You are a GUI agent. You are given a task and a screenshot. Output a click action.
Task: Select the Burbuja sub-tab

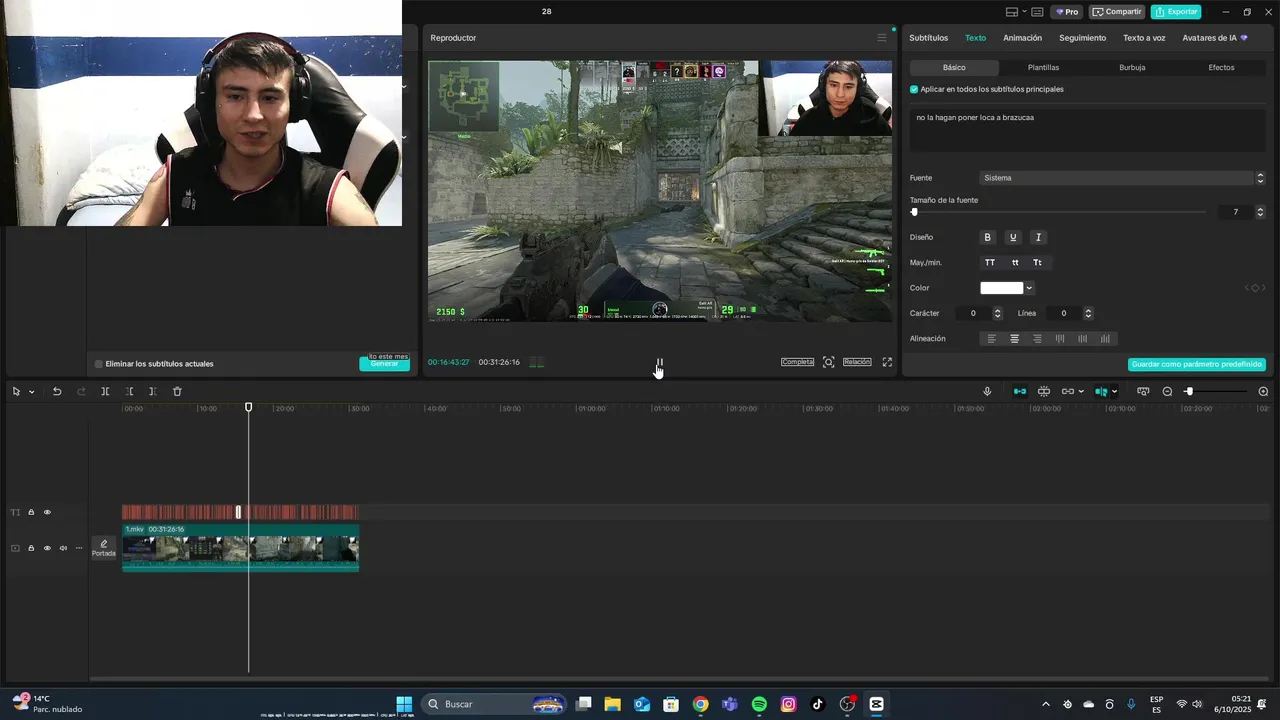[x=1132, y=67]
